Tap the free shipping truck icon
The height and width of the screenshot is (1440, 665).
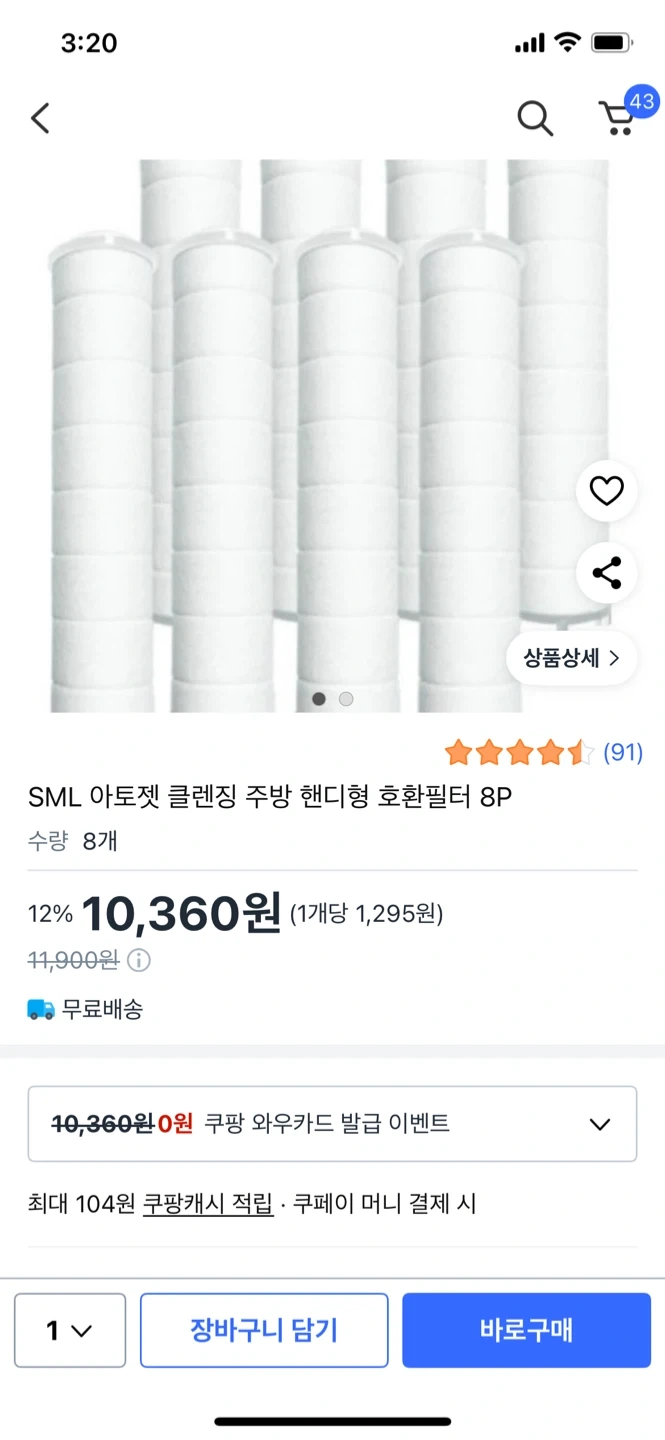[x=41, y=1009]
